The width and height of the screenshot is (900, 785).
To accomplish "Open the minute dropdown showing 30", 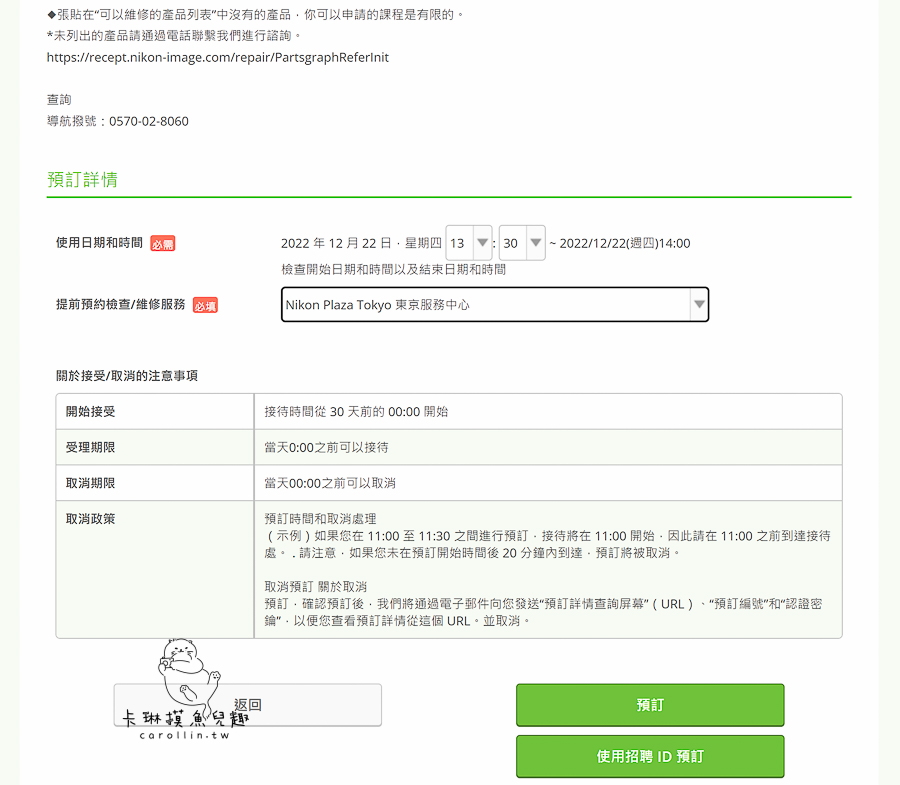I will tap(522, 243).
